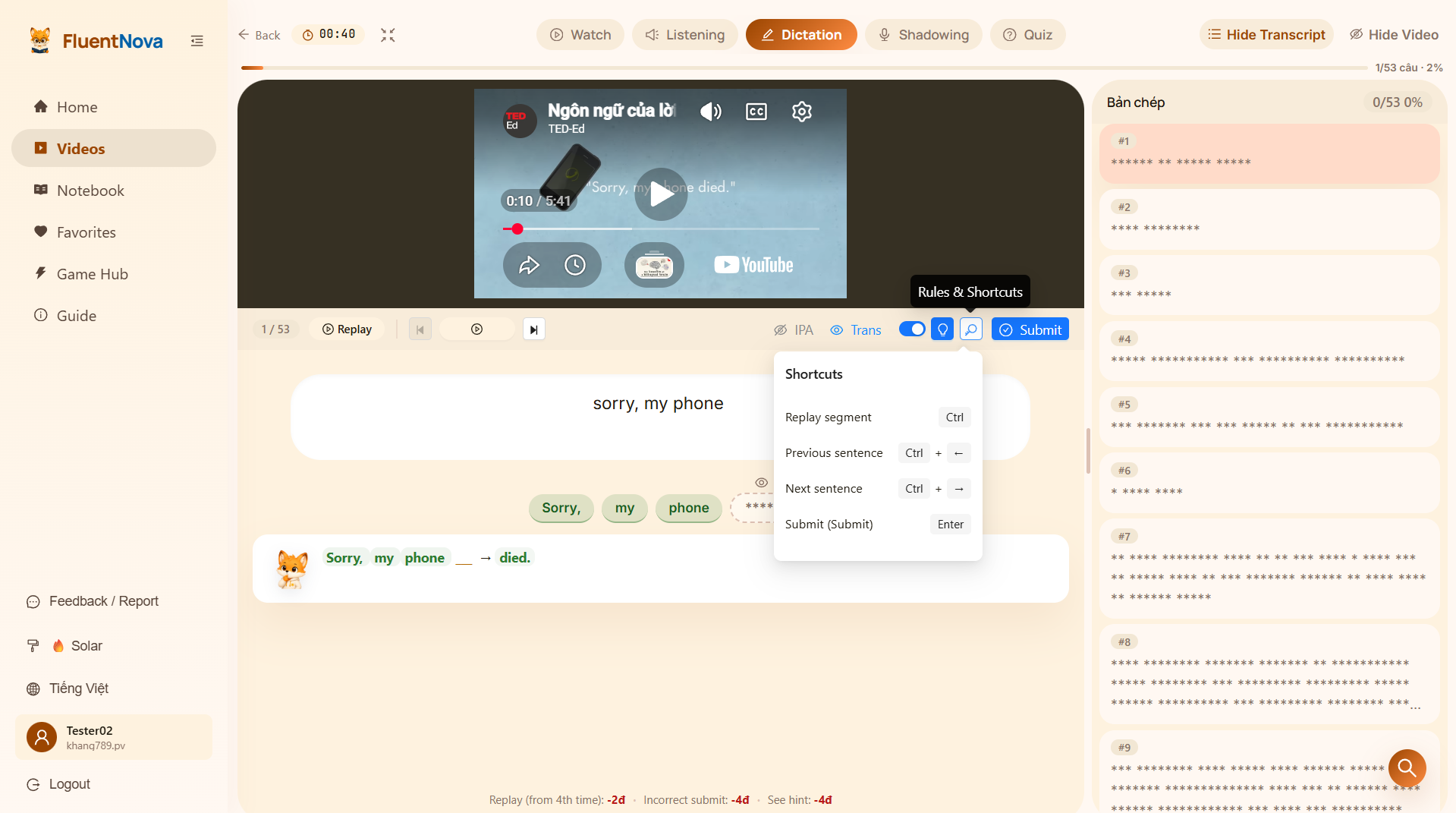The height and width of the screenshot is (813, 1456).
Task: Select transcript sentence #2
Action: point(1269,219)
